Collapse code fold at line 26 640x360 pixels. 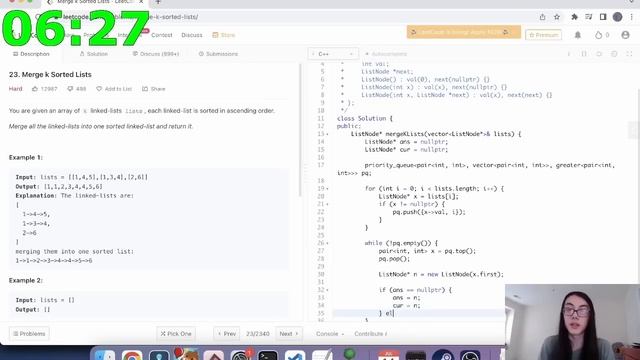[x=327, y=243]
